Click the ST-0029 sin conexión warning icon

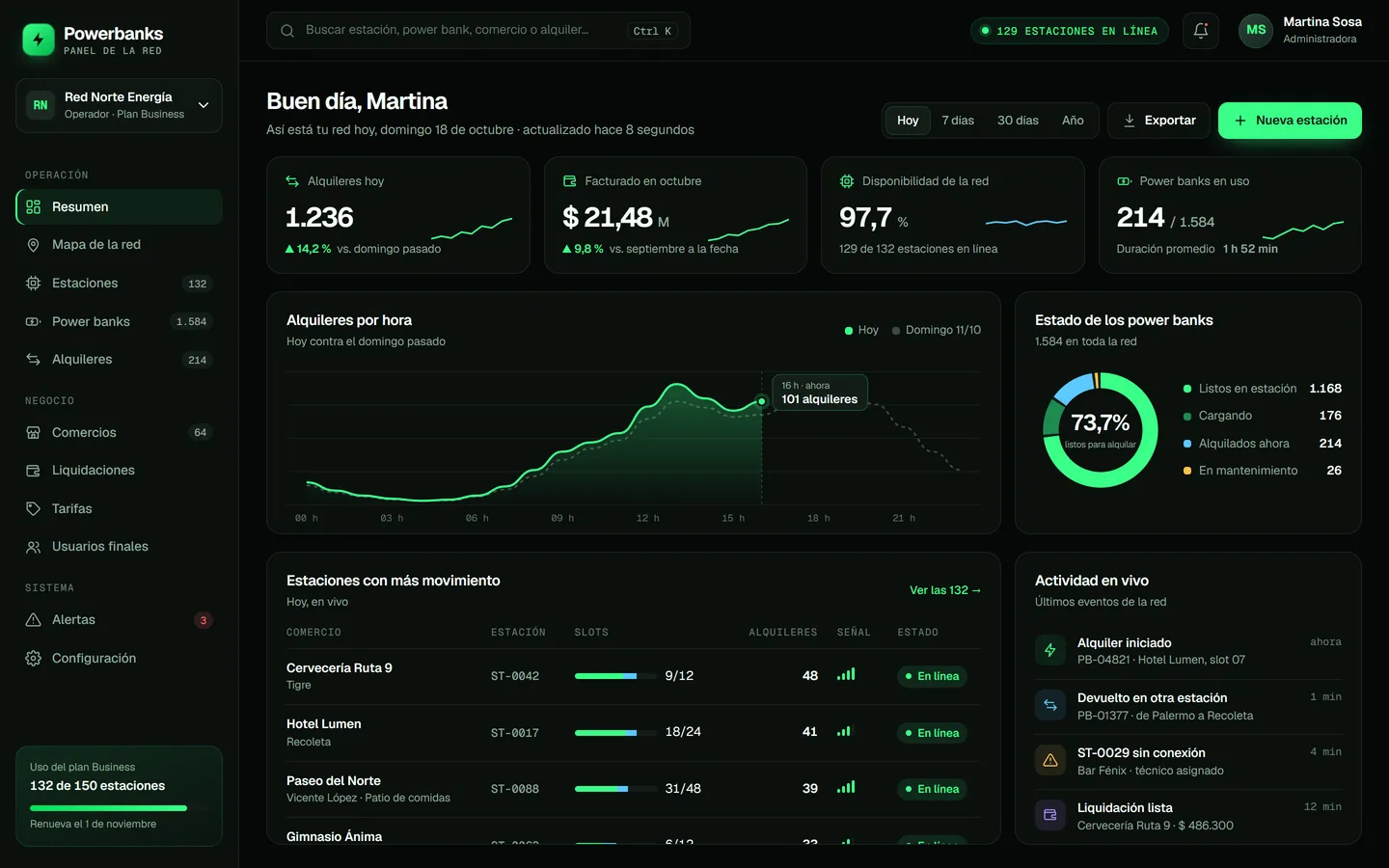coord(1050,760)
